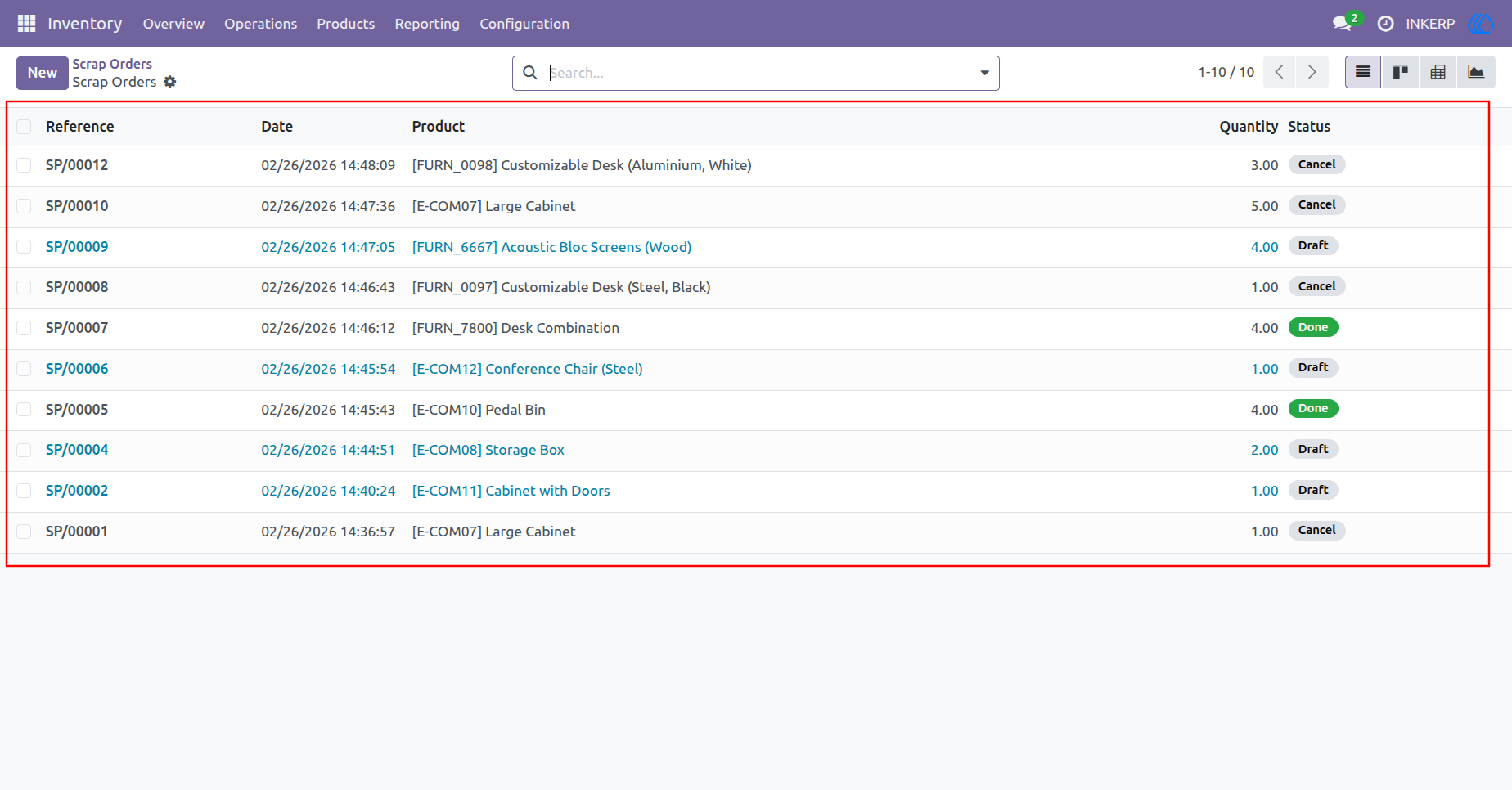The image size is (1512, 790).
Task: Check the box for SP/00007
Action: click(24, 328)
